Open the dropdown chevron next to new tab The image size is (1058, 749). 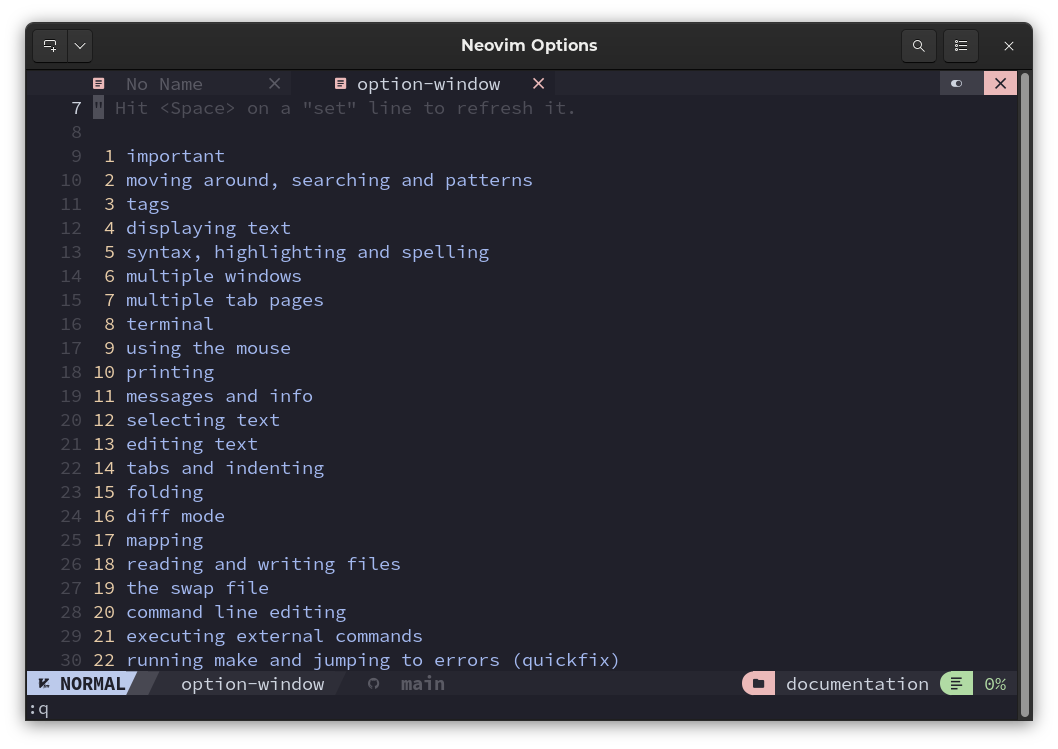(79, 45)
